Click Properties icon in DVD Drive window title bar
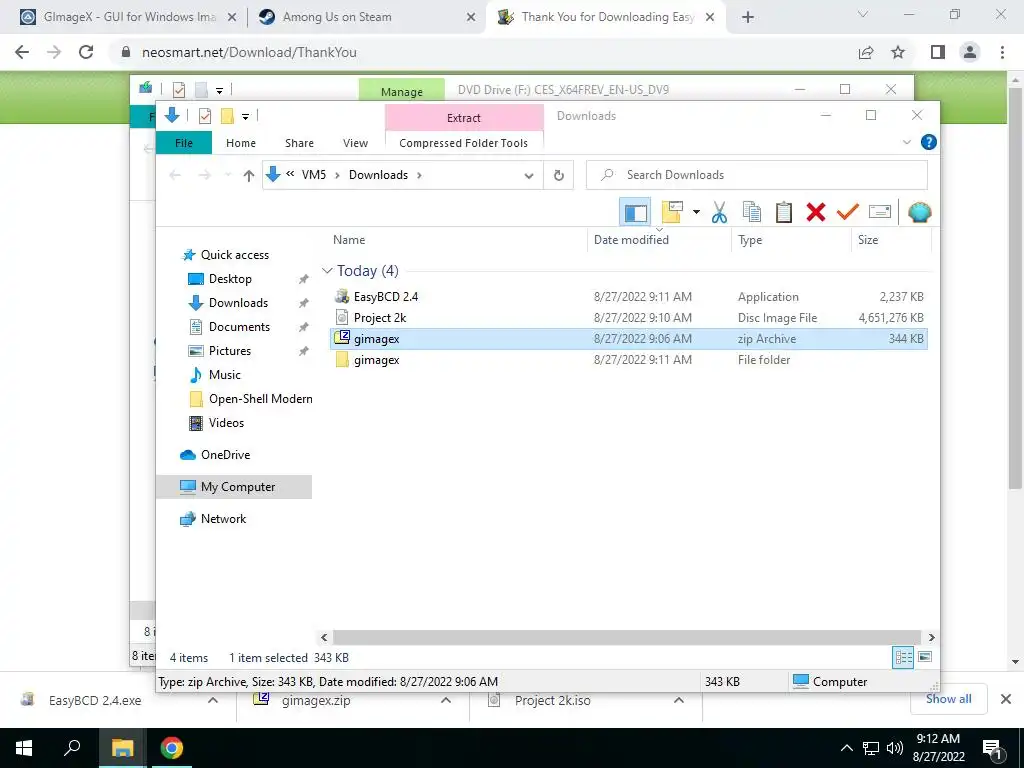 pos(179,89)
